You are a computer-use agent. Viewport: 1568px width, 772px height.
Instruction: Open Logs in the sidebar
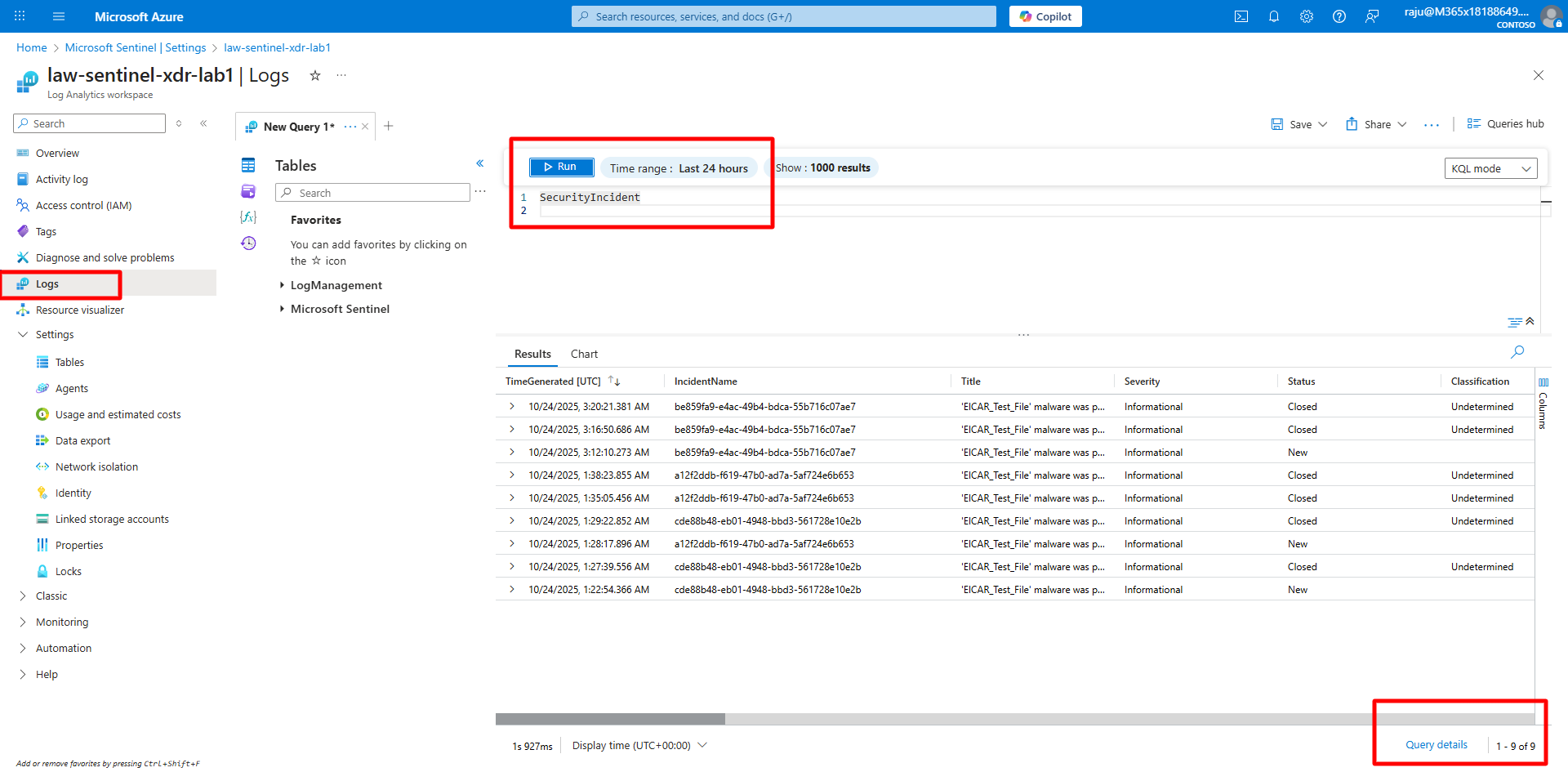[x=47, y=284]
